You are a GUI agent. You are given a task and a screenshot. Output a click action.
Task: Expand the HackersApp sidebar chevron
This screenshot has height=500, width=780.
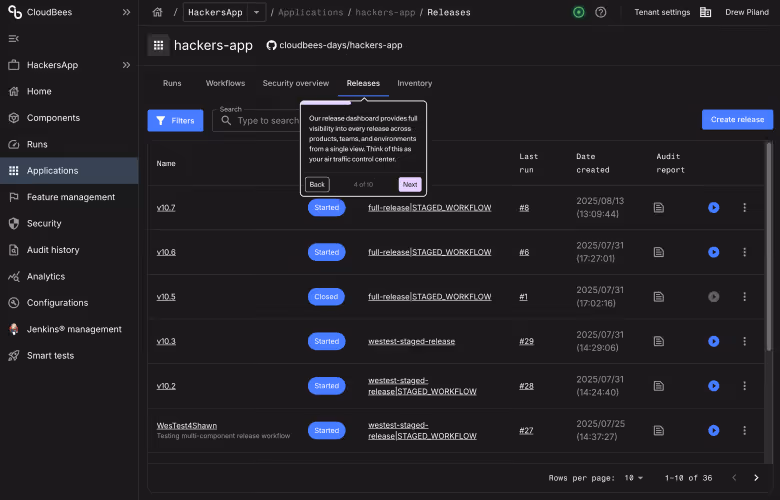click(126, 65)
